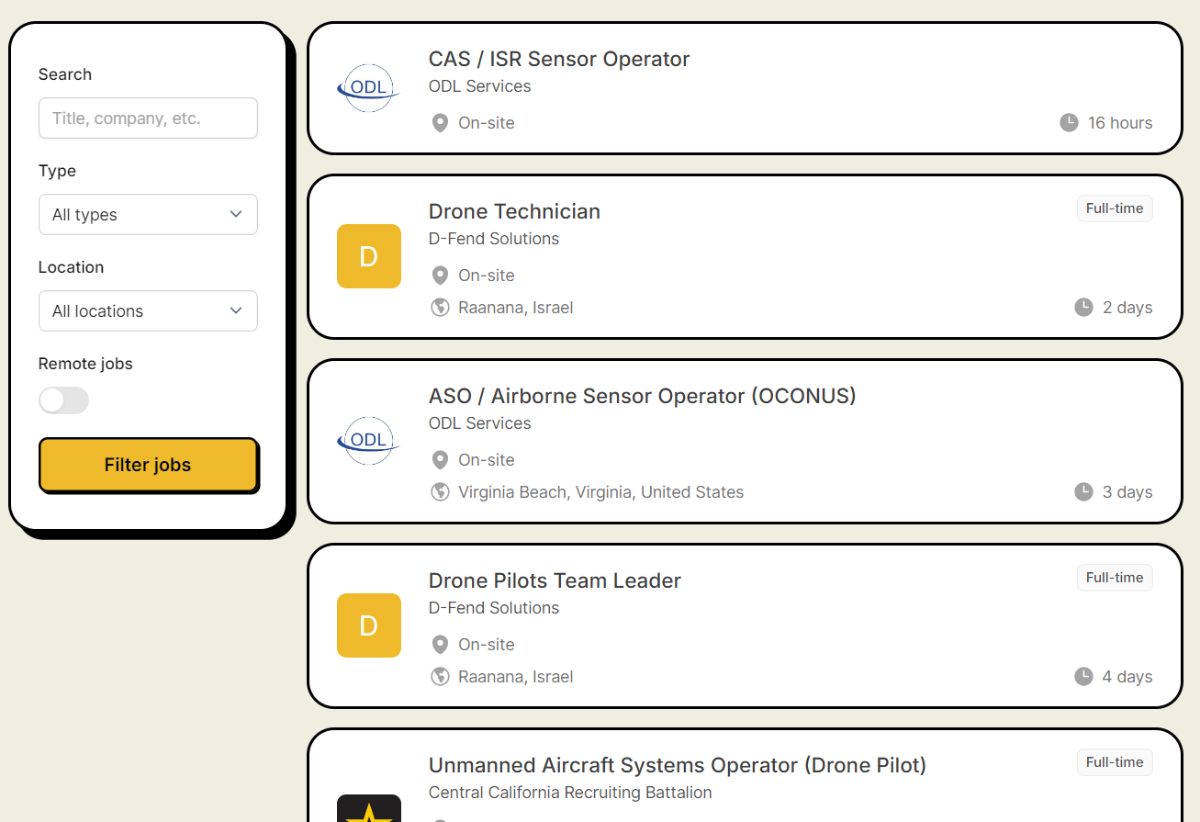Click the D-Fend logo on Drone Technician card
This screenshot has height=822, width=1200.
[369, 256]
